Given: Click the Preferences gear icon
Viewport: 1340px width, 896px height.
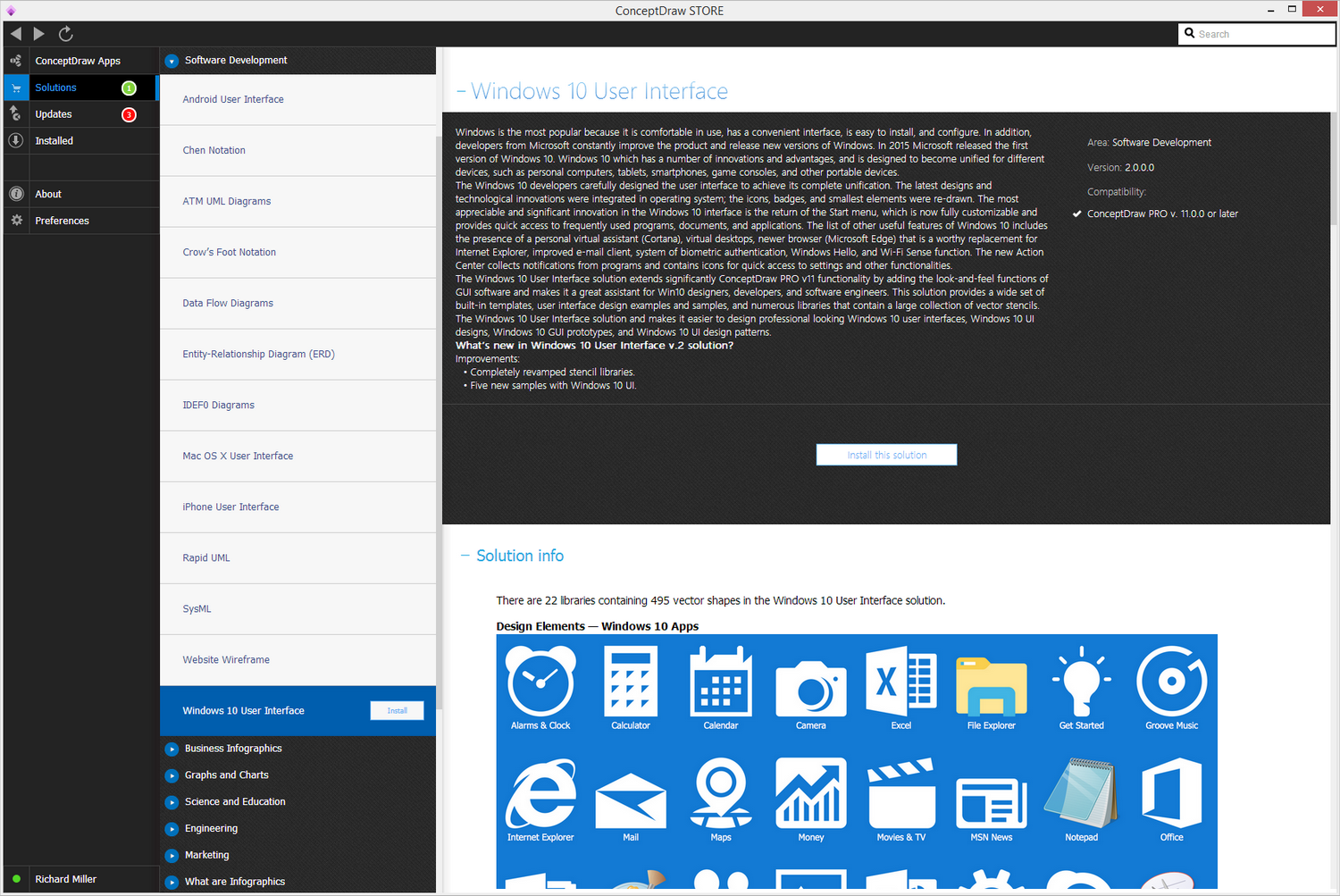Looking at the screenshot, I should (x=16, y=220).
